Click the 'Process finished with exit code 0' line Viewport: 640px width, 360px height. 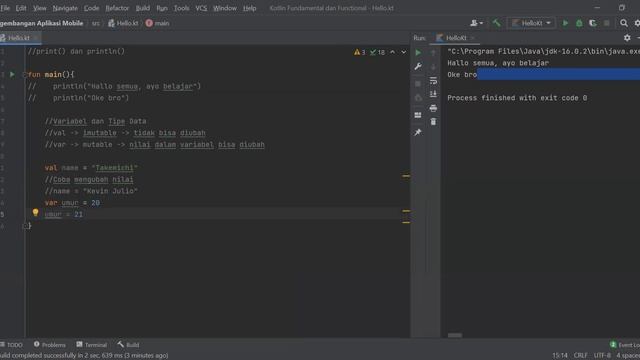pos(517,98)
